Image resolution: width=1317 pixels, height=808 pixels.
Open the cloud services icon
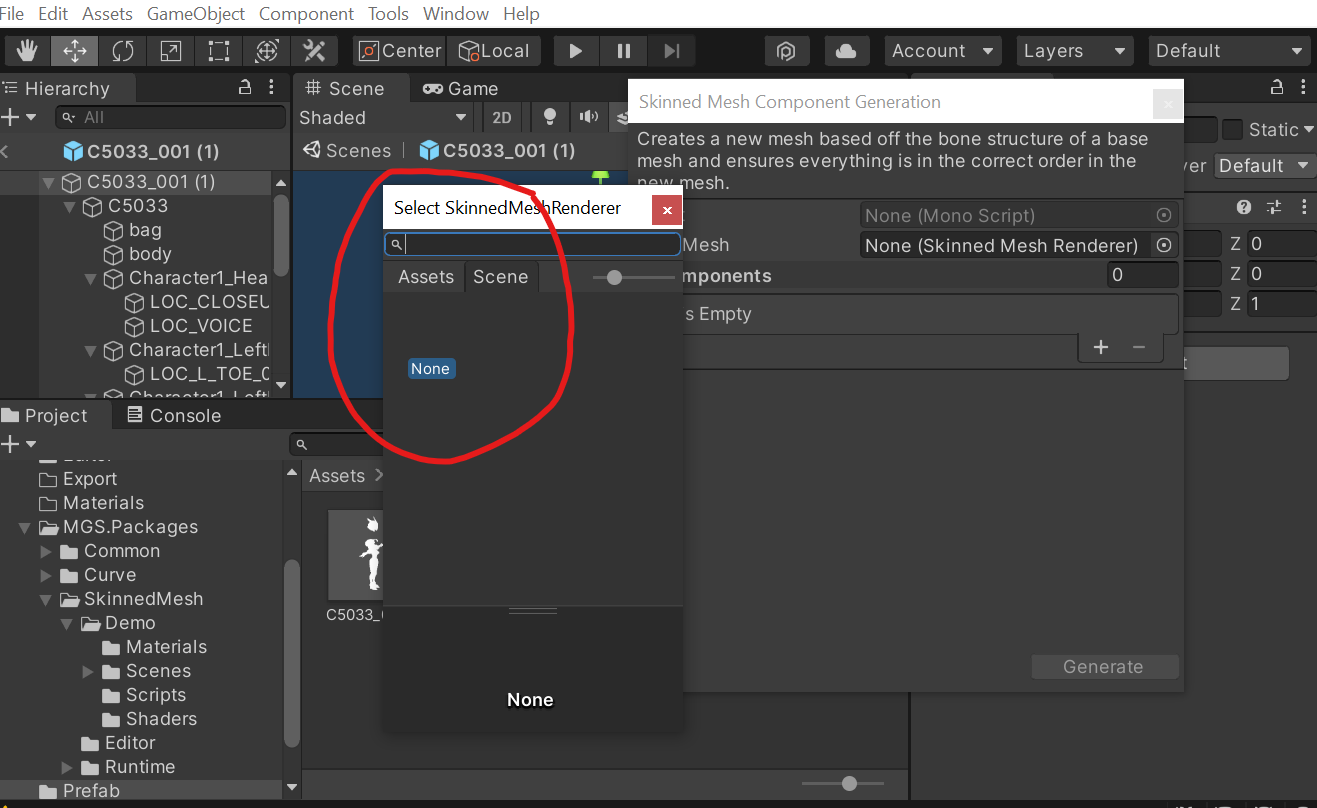tap(846, 51)
